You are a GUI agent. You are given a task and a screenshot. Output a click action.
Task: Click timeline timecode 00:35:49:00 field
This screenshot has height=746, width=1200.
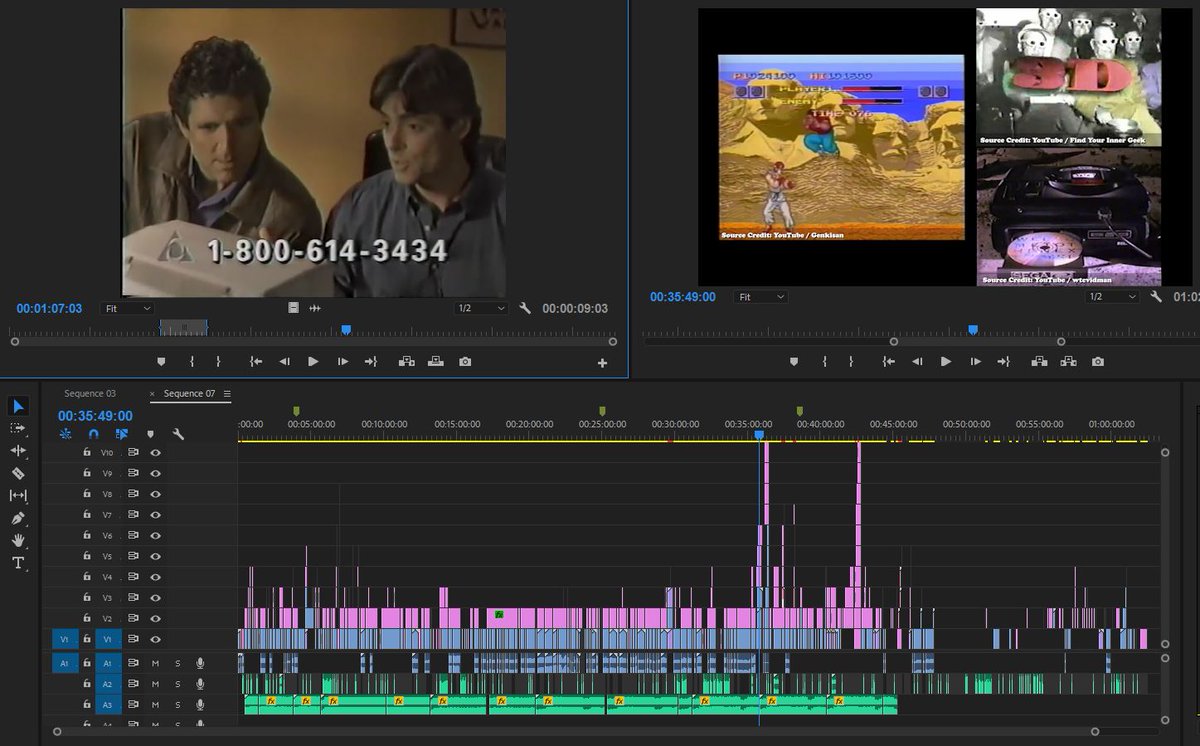[x=95, y=415]
